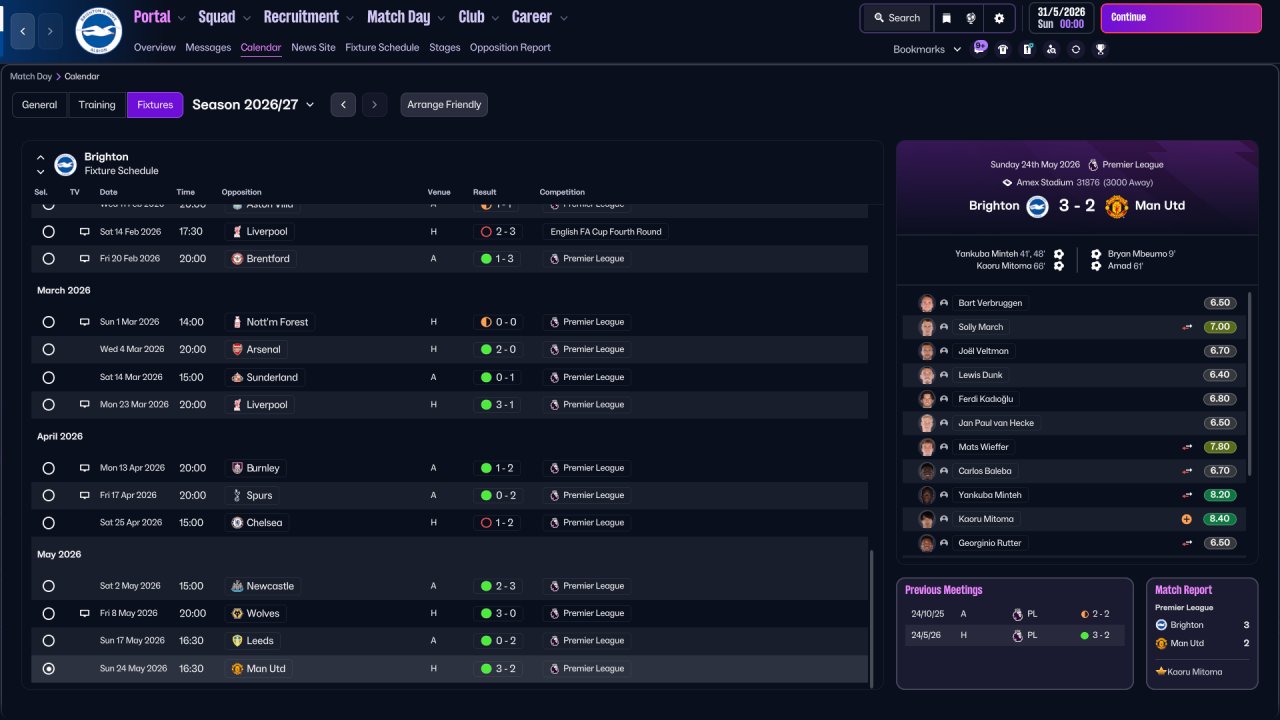Image resolution: width=1280 pixels, height=720 pixels.
Task: Click the Brighton crest in the match header
Action: click(x=1038, y=206)
